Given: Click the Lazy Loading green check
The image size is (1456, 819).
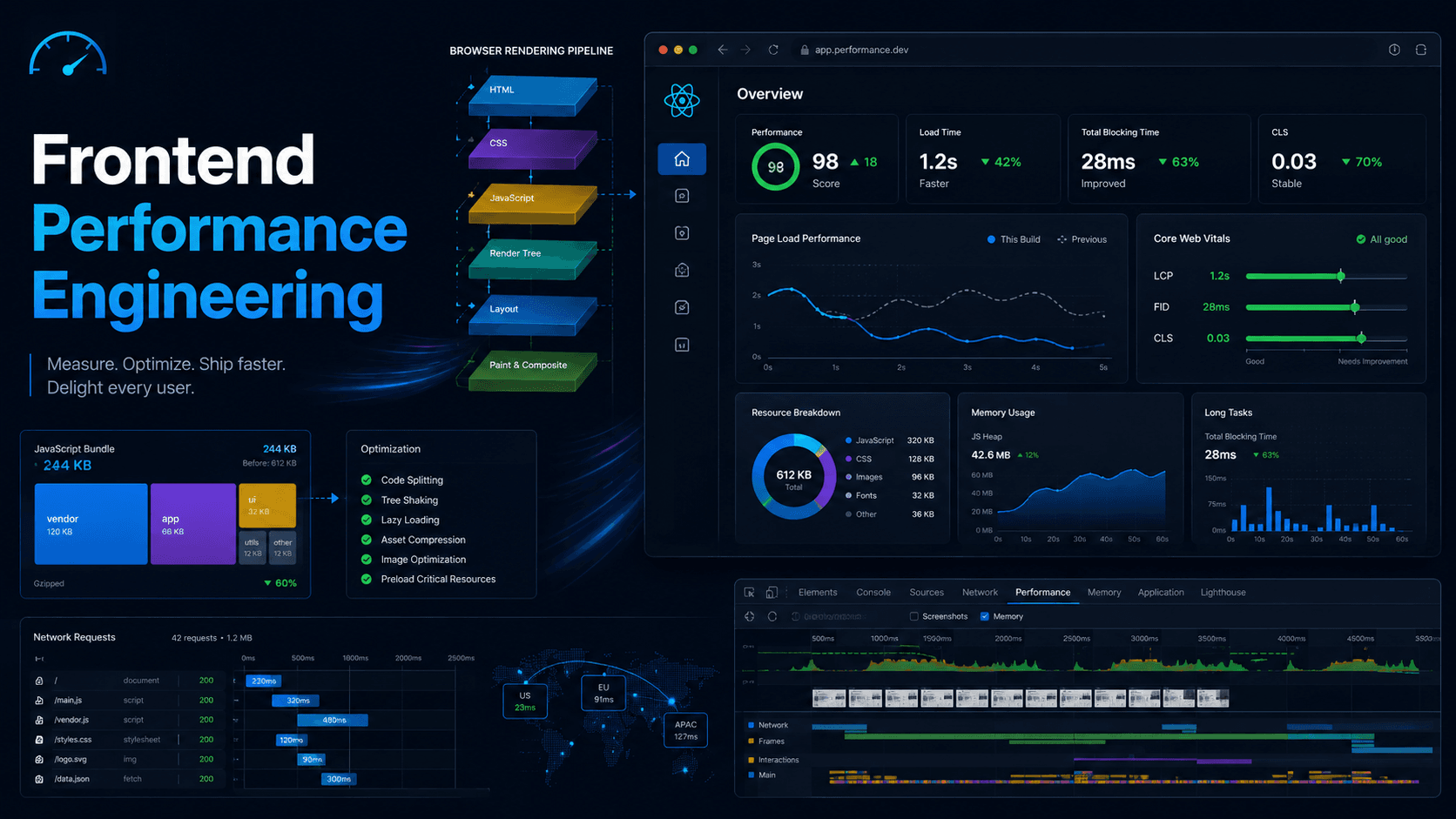Looking at the screenshot, I should (x=367, y=520).
